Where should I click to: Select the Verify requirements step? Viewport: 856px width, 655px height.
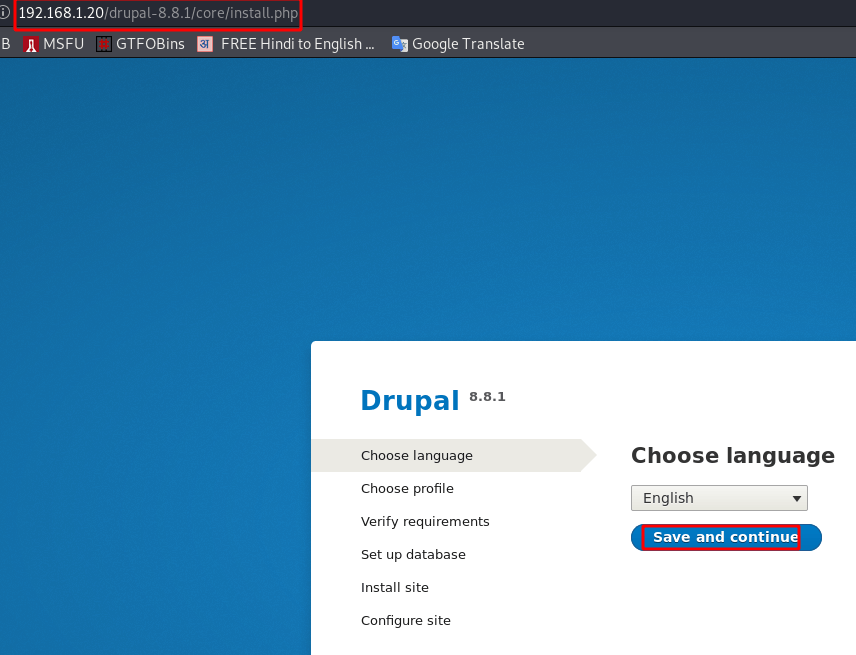[425, 521]
